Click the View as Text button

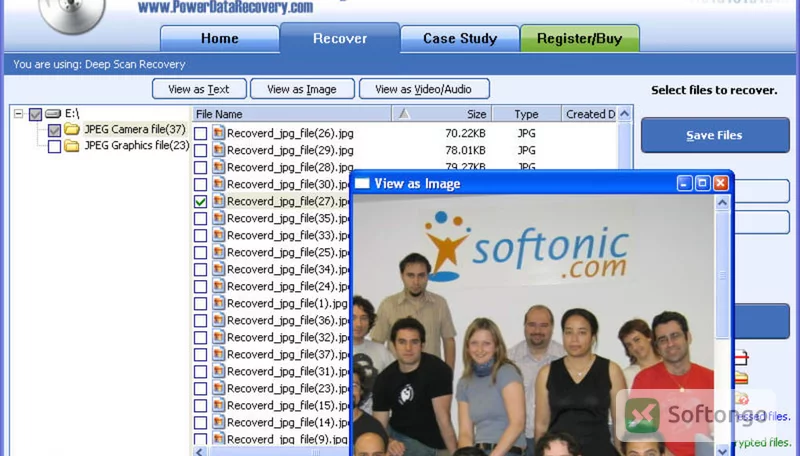[199, 89]
